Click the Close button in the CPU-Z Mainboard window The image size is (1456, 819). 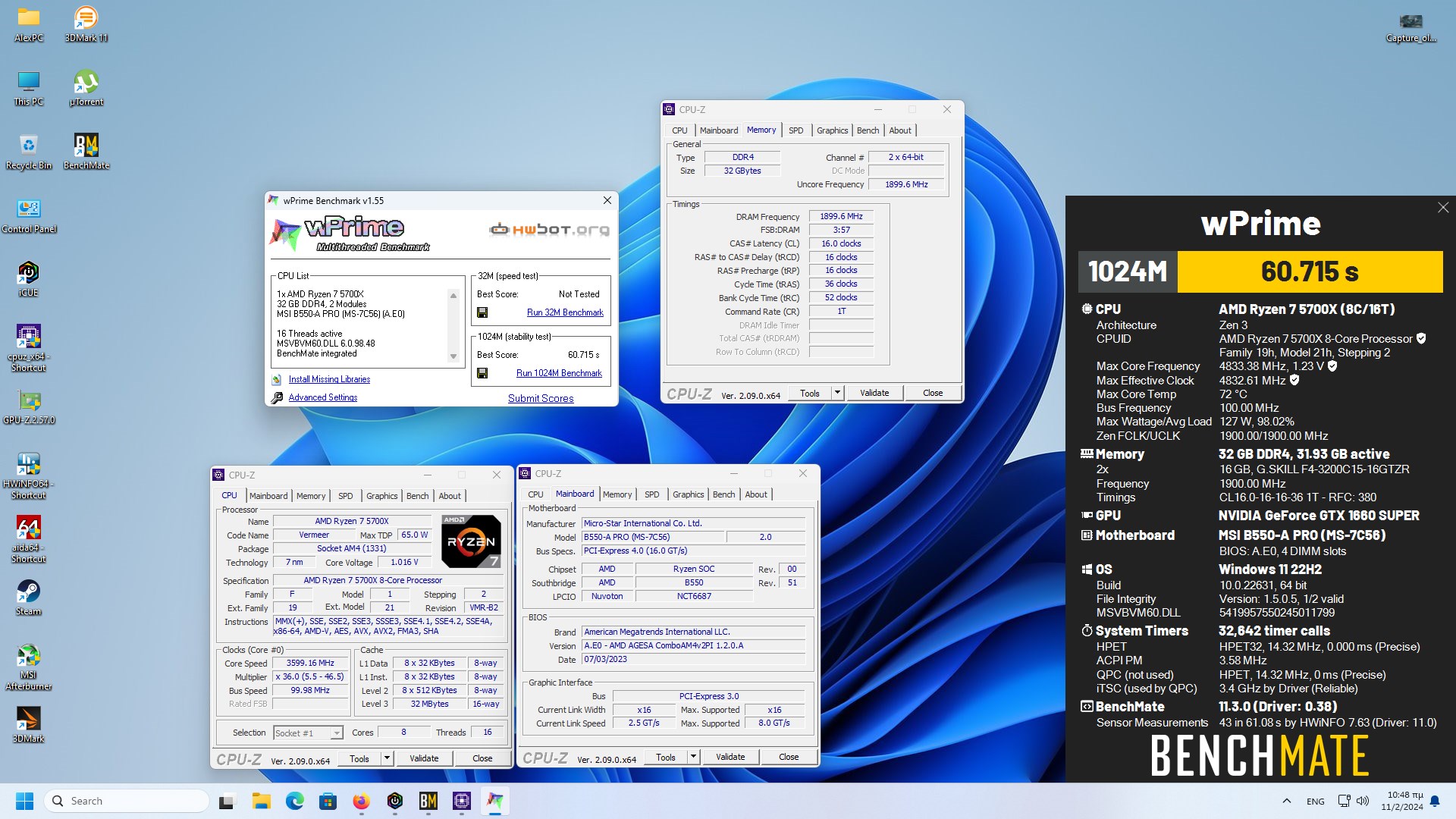pyautogui.click(x=788, y=757)
